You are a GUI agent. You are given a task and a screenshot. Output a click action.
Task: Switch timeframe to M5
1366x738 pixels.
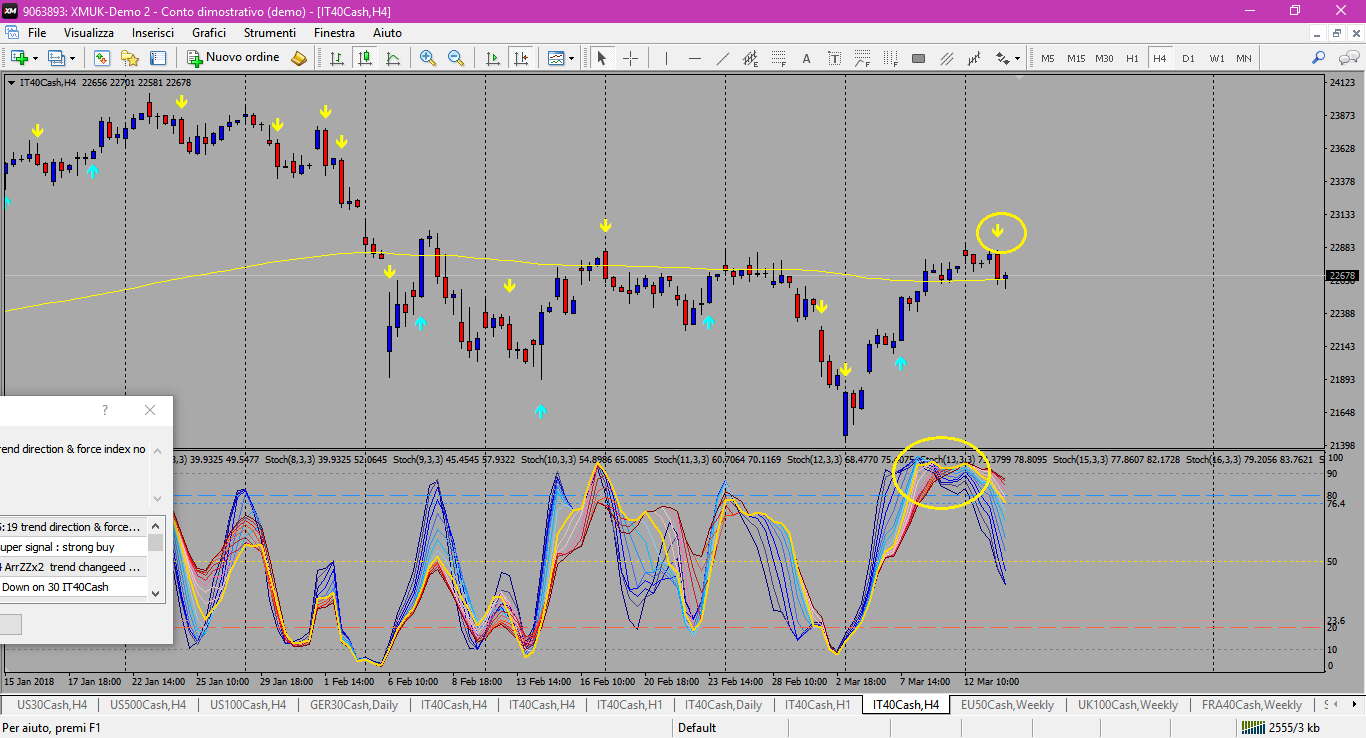point(1047,58)
